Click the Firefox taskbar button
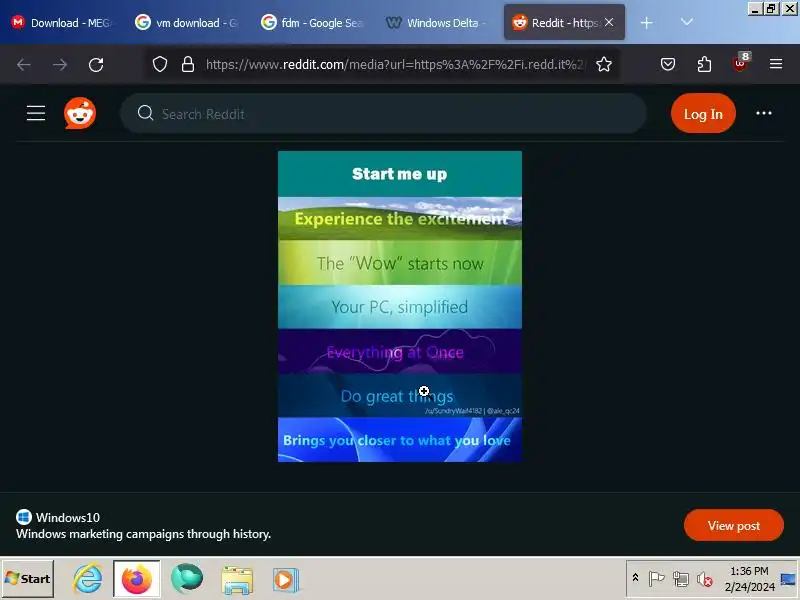Screen dimensions: 800x600 click(137, 579)
